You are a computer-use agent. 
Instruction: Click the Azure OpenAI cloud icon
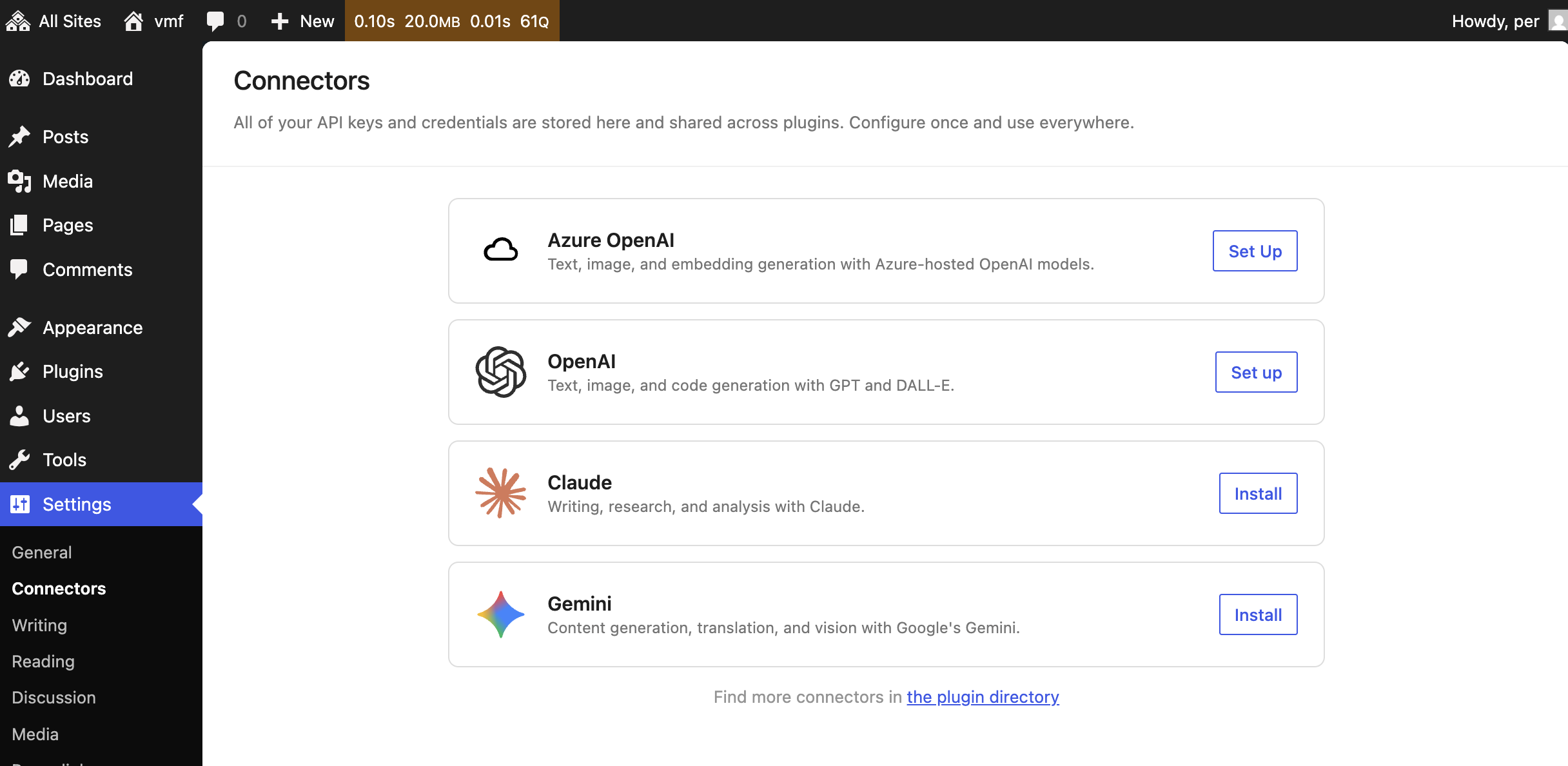[x=500, y=250]
